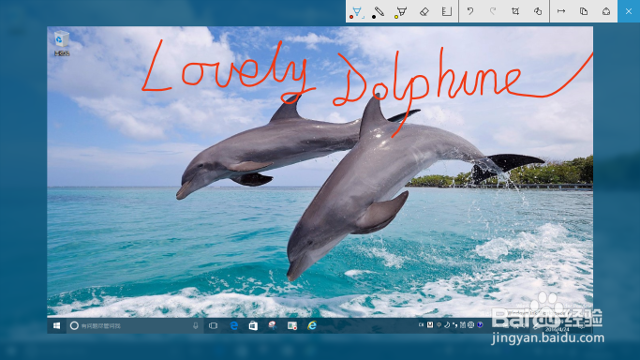Share the sketch with circular share icon
Viewport: 640px width, 360px height.
[606, 11]
